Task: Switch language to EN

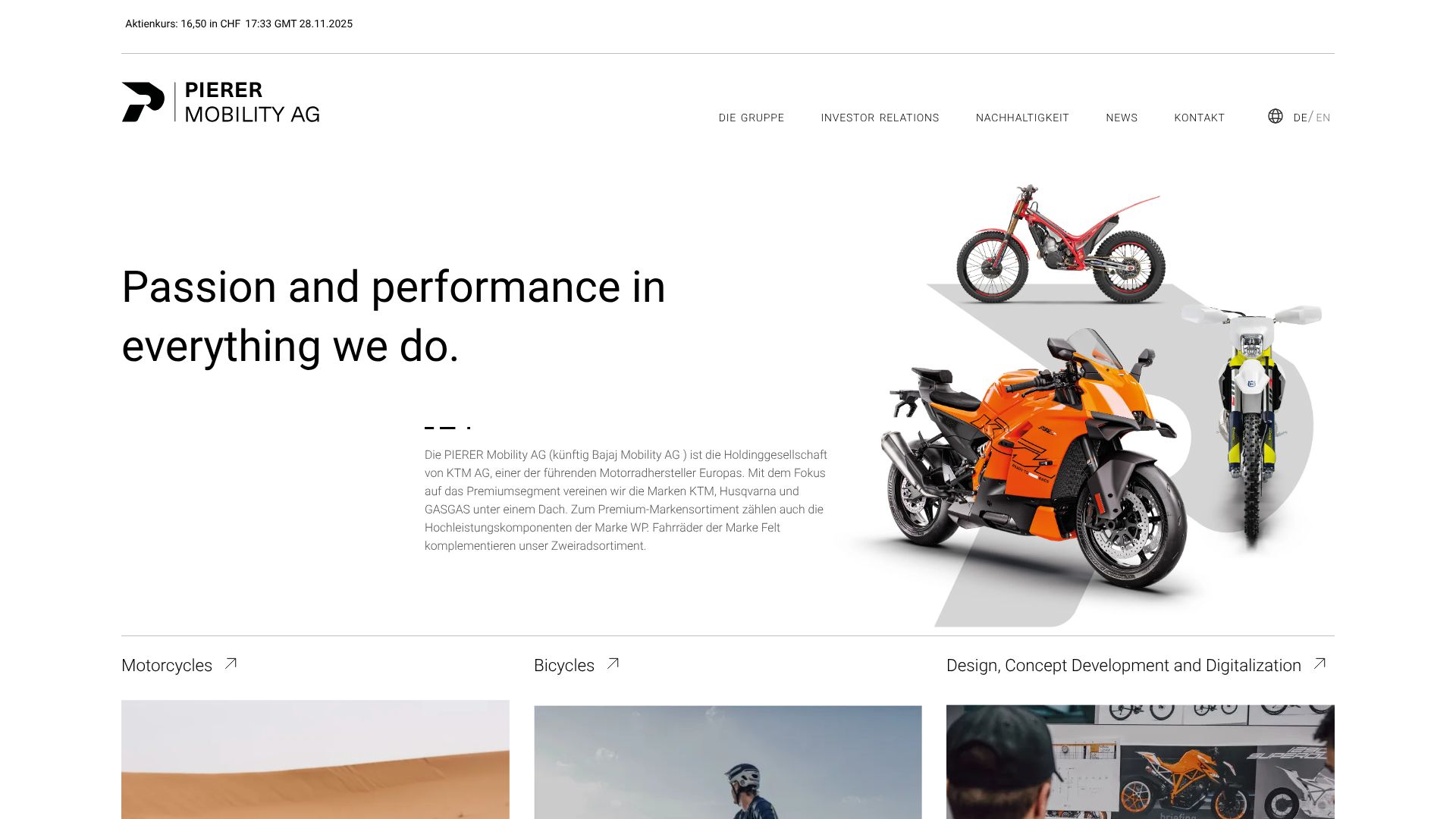Action: [x=1323, y=118]
